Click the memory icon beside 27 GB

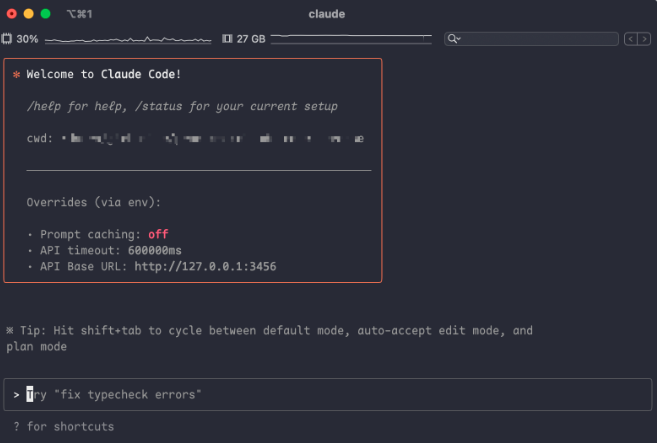(228, 39)
